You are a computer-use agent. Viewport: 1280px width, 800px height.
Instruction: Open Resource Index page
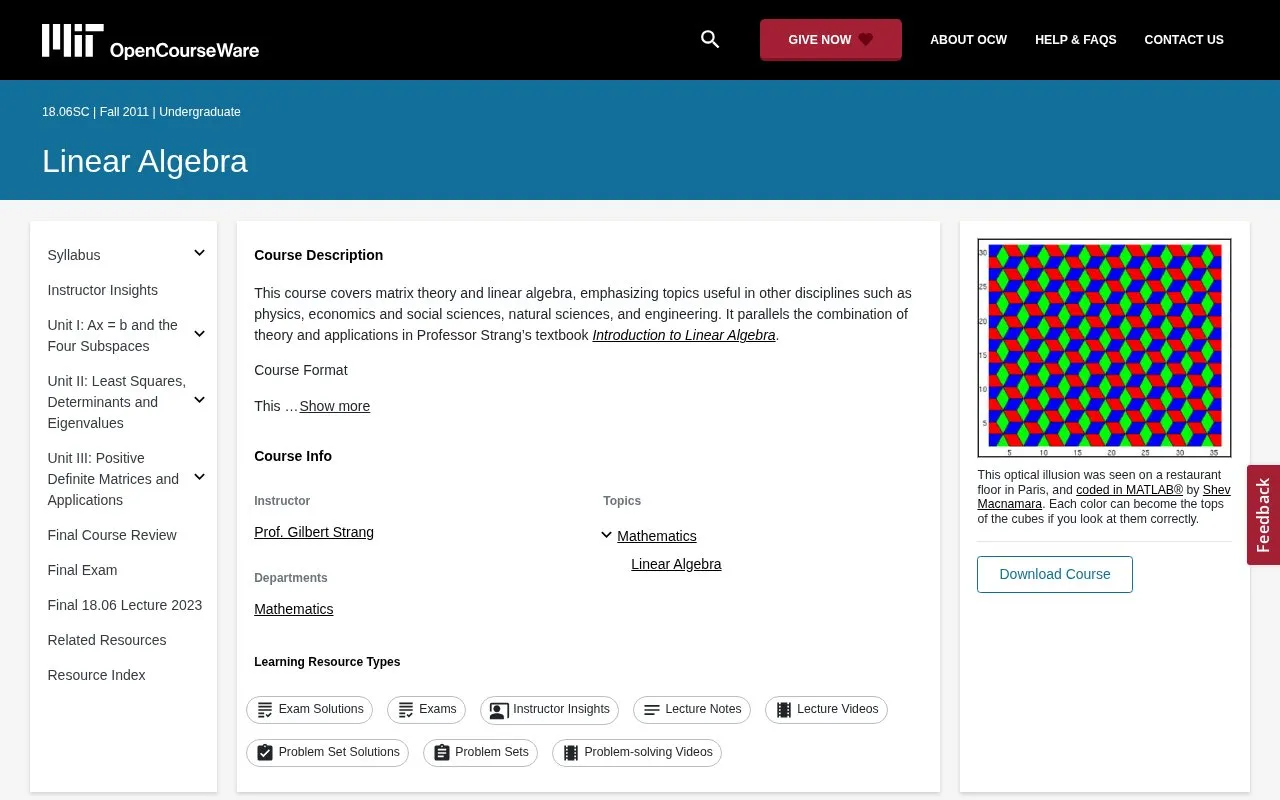[x=96, y=675]
